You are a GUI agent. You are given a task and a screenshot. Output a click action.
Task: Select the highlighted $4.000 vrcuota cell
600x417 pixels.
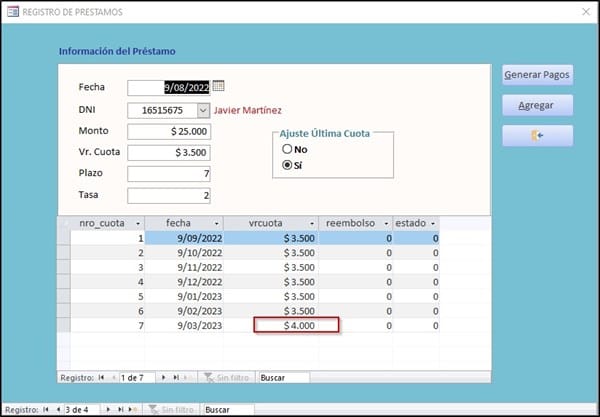296,325
